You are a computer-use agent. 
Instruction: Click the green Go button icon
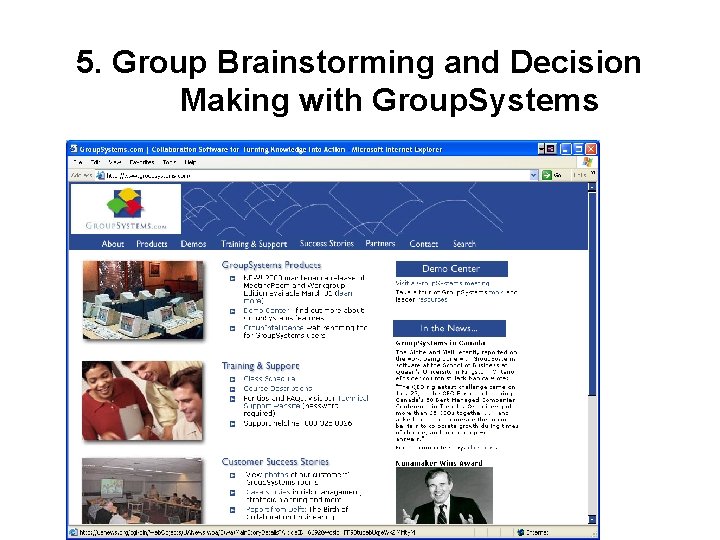[x=546, y=175]
